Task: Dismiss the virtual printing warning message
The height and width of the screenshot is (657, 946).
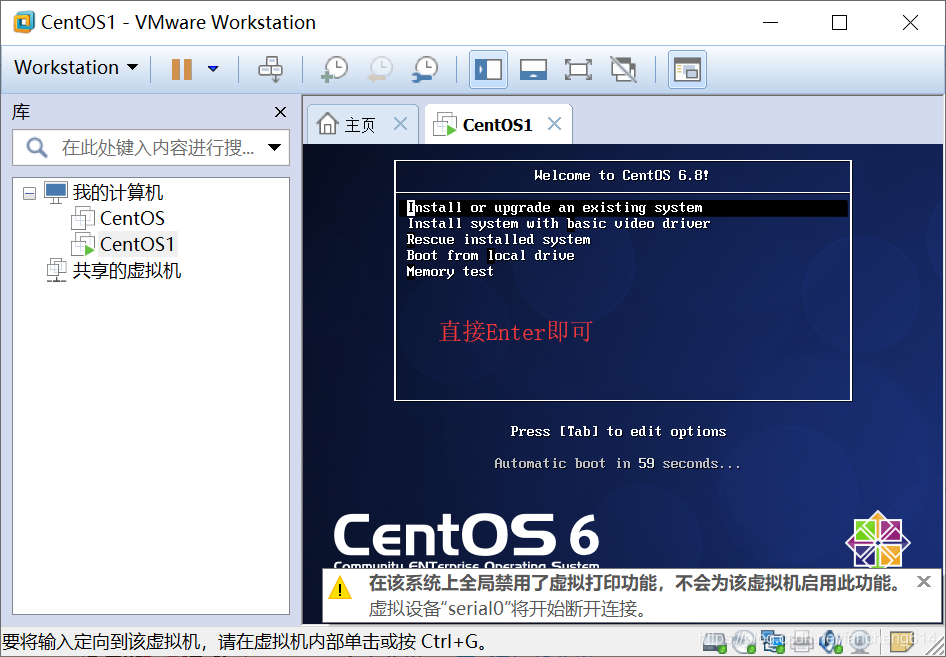Action: click(924, 582)
